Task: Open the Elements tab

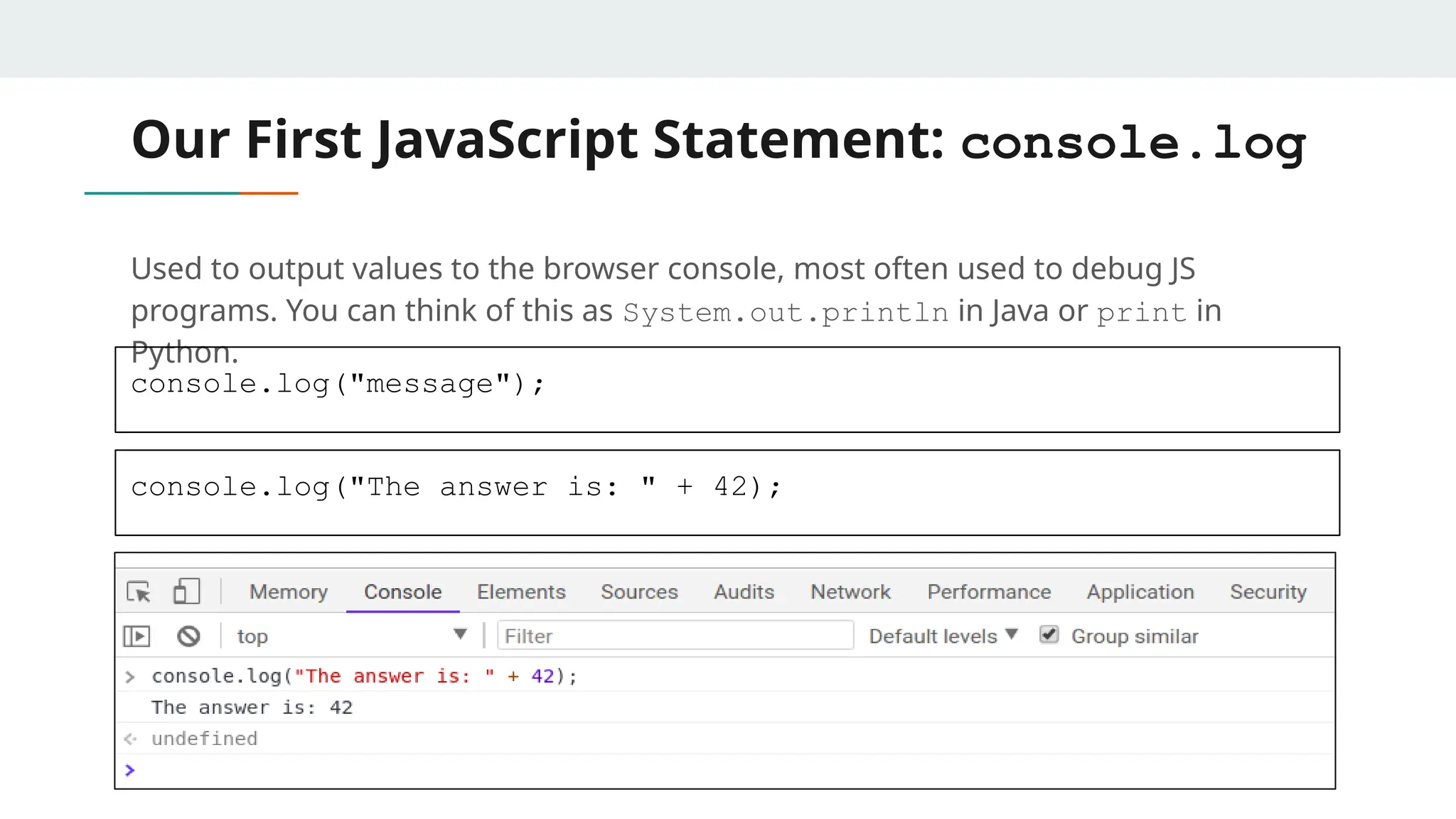Action: point(521,591)
